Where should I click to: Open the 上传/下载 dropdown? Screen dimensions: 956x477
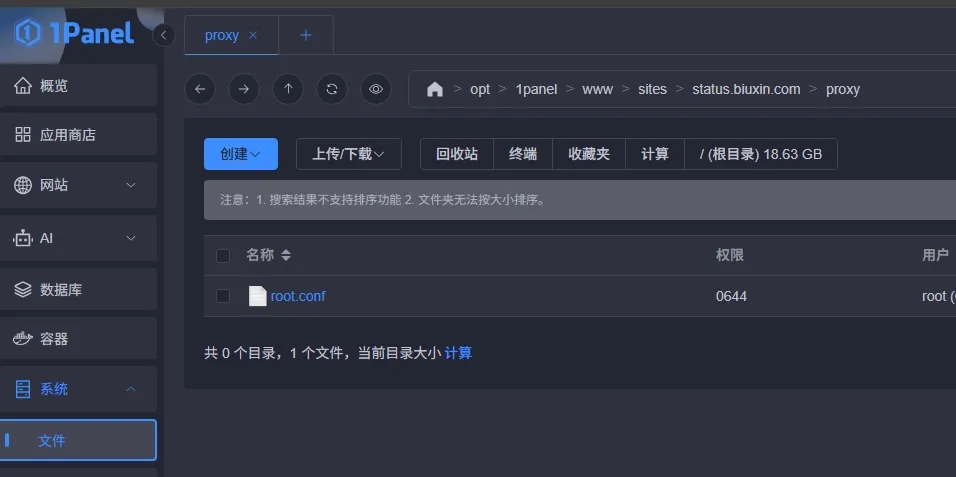[x=349, y=154]
